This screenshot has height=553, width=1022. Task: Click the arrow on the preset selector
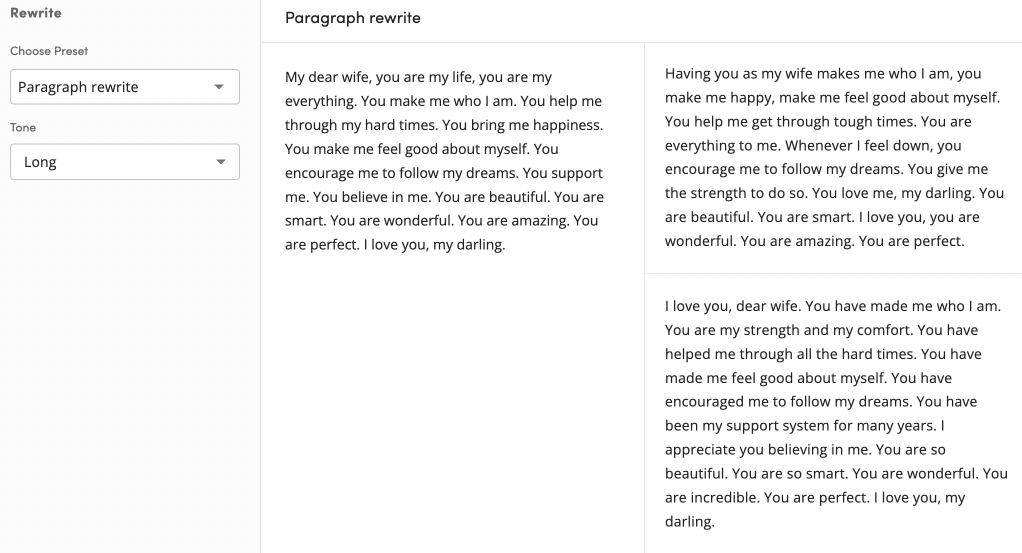[220, 87]
